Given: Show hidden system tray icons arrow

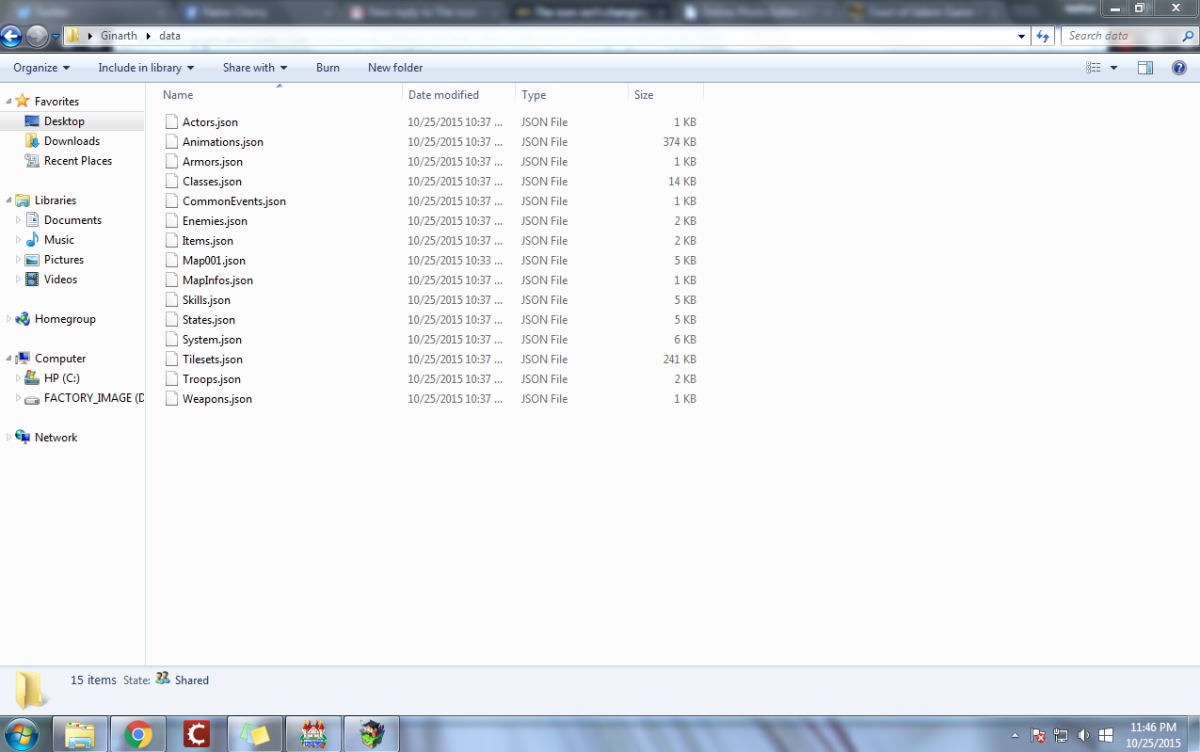Looking at the screenshot, I should tap(1016, 736).
